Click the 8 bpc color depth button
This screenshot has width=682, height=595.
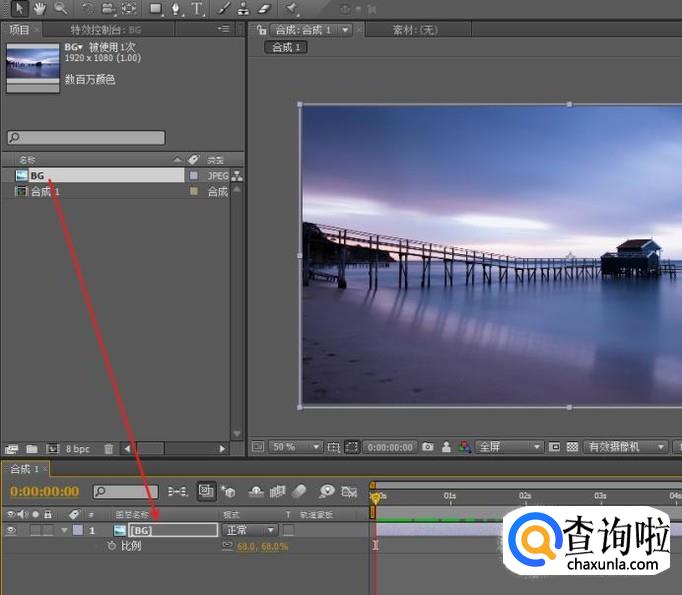click(78, 449)
